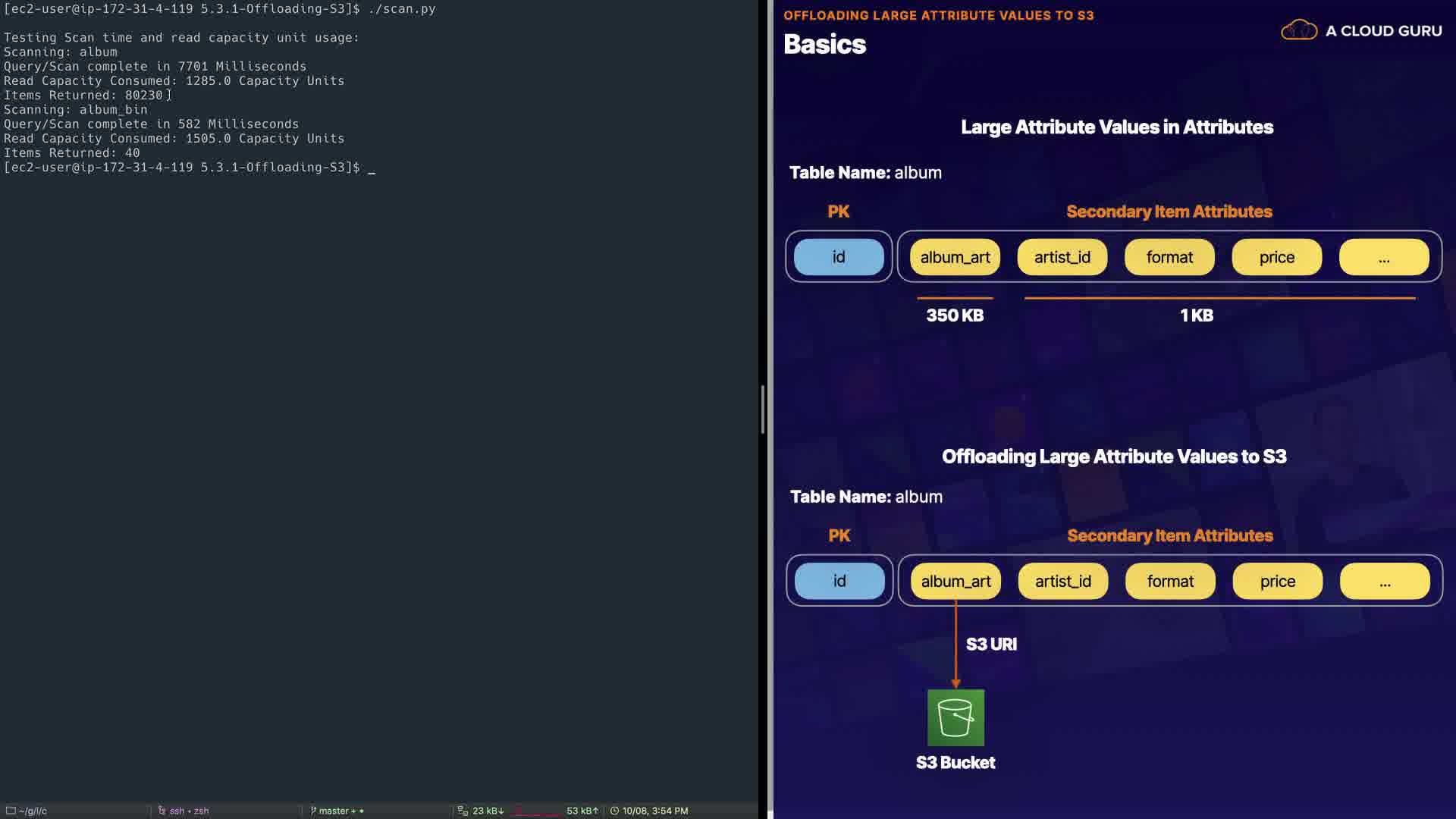
Task: Click the bottom price attribute pill
Action: click(x=1277, y=581)
